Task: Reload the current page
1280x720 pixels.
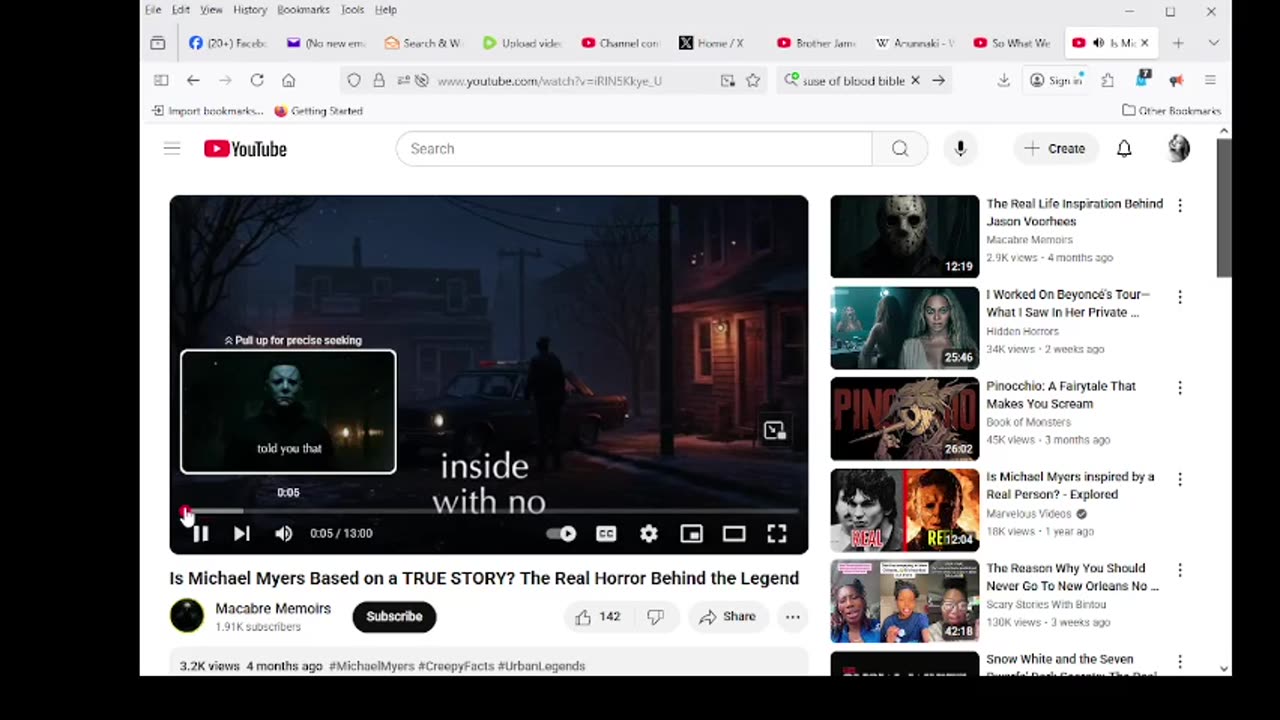Action: point(257,81)
